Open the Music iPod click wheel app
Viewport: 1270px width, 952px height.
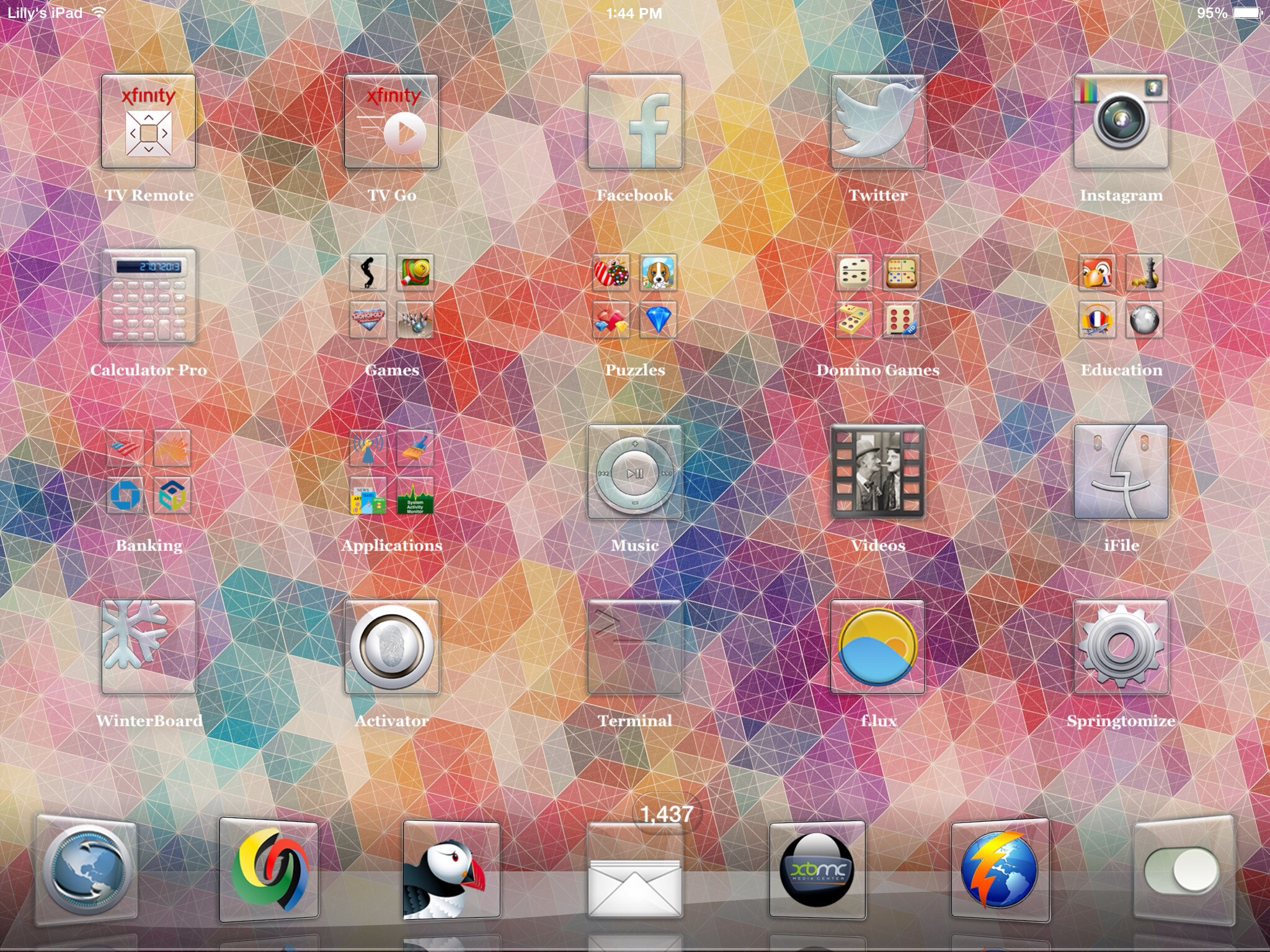[634, 472]
